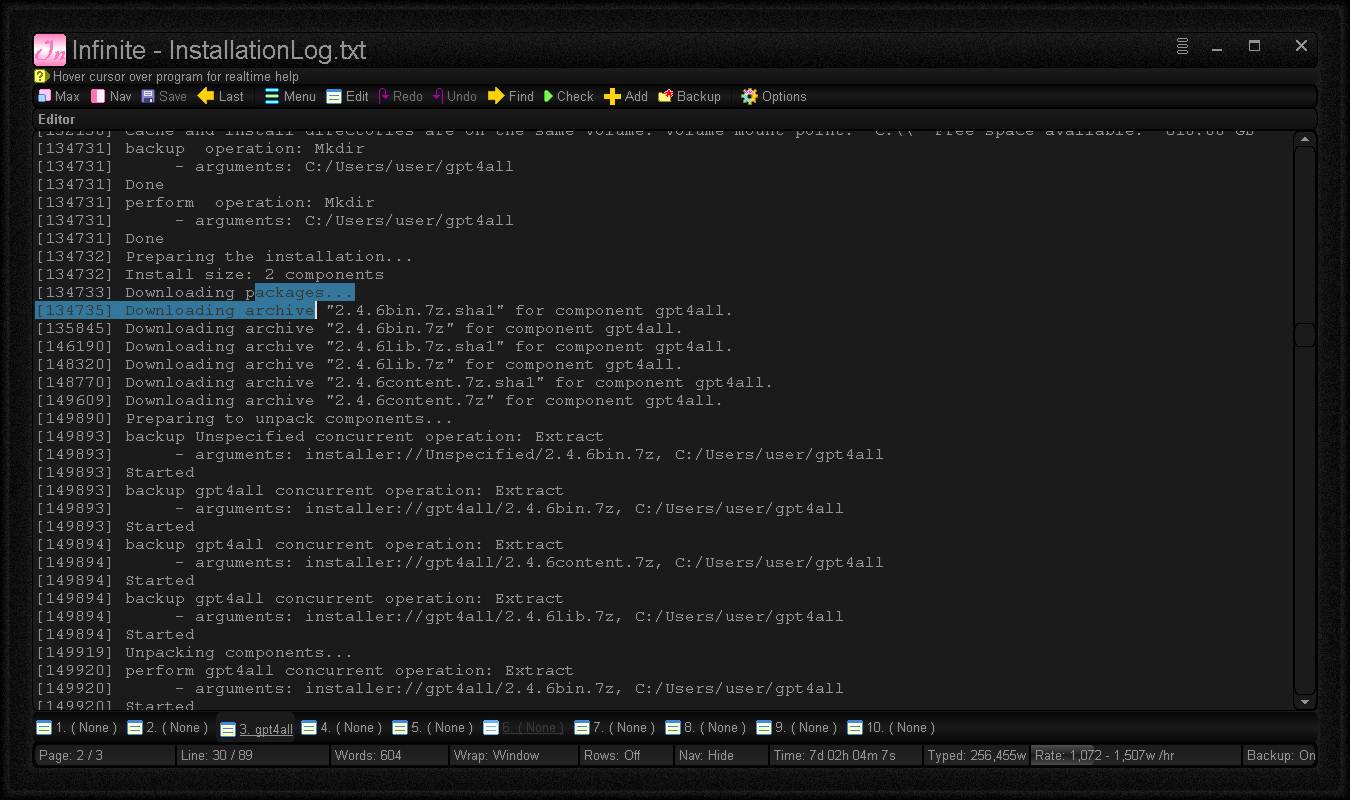
Task: Click the line "Install size: 2 components"
Action: (x=210, y=274)
